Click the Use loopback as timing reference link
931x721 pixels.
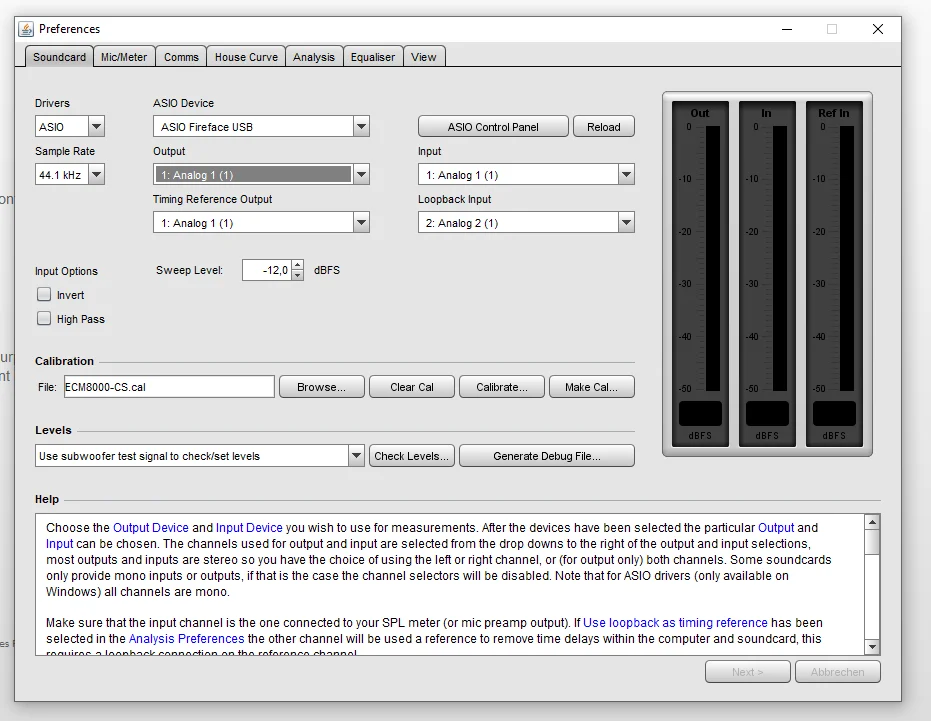pyautogui.click(x=675, y=622)
